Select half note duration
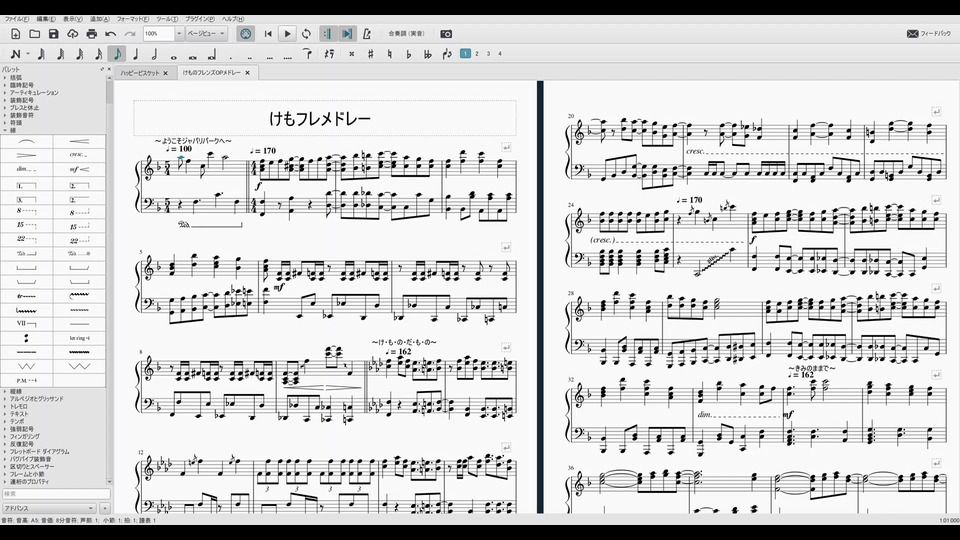 point(155,54)
